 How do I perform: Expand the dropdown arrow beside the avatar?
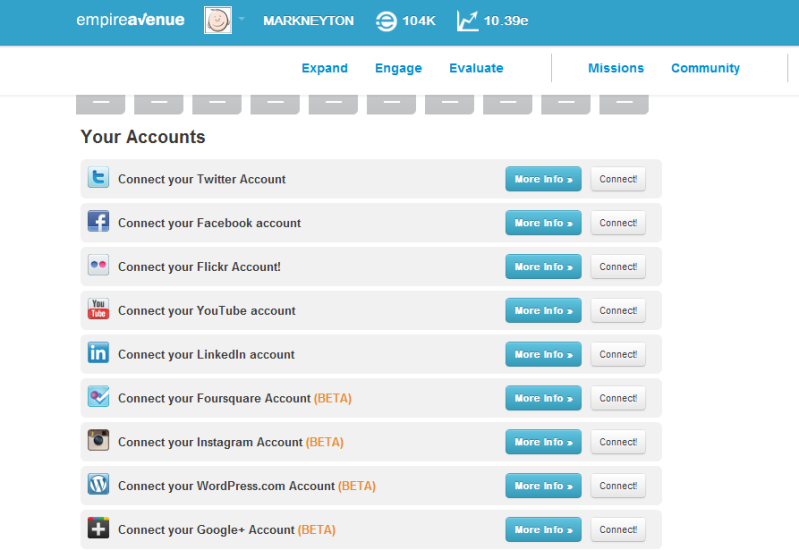242,19
